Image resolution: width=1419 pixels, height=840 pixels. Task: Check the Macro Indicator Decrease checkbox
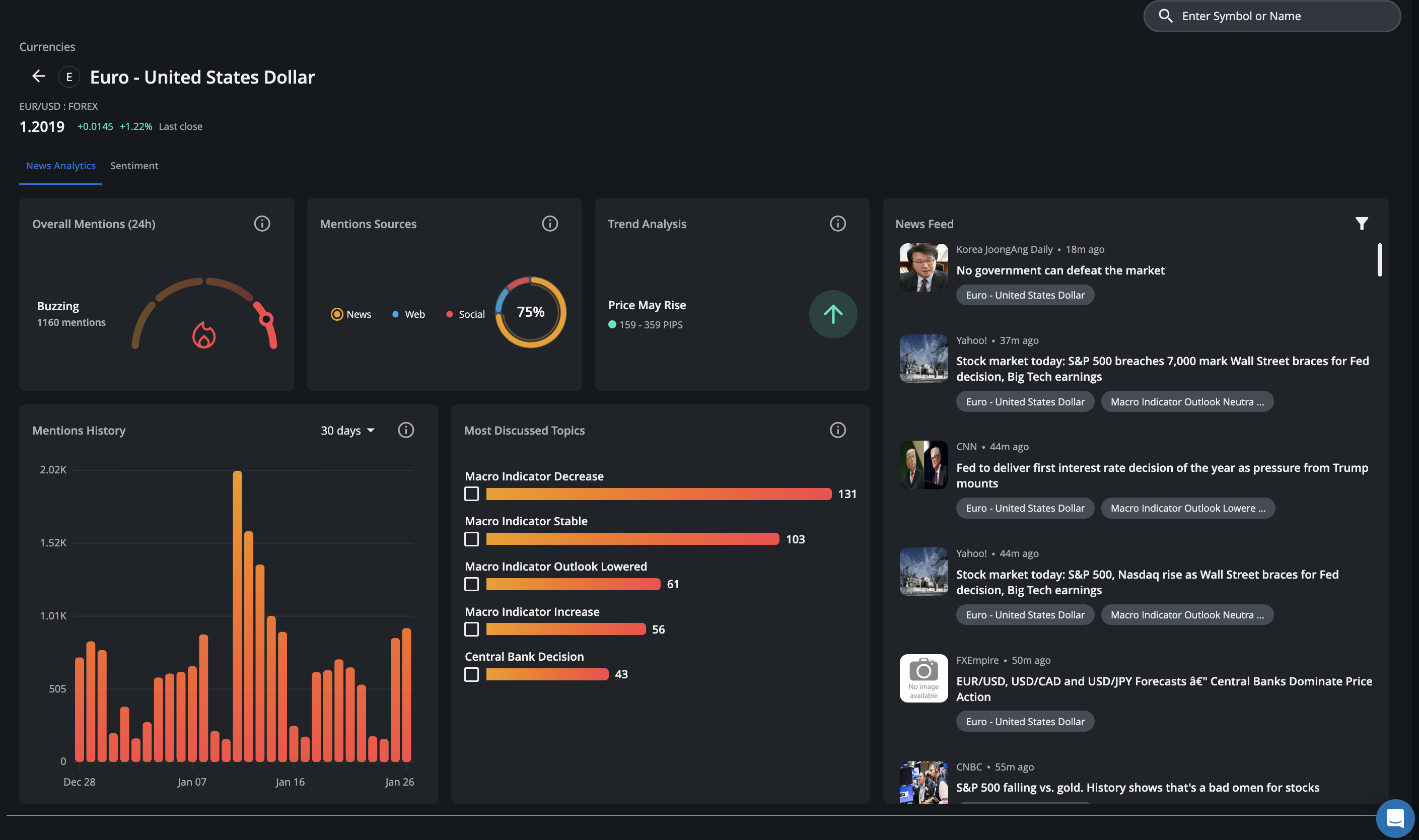point(471,494)
